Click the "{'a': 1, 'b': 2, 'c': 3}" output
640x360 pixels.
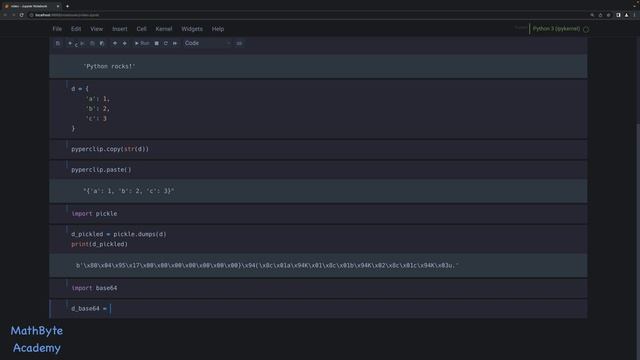(x=129, y=191)
